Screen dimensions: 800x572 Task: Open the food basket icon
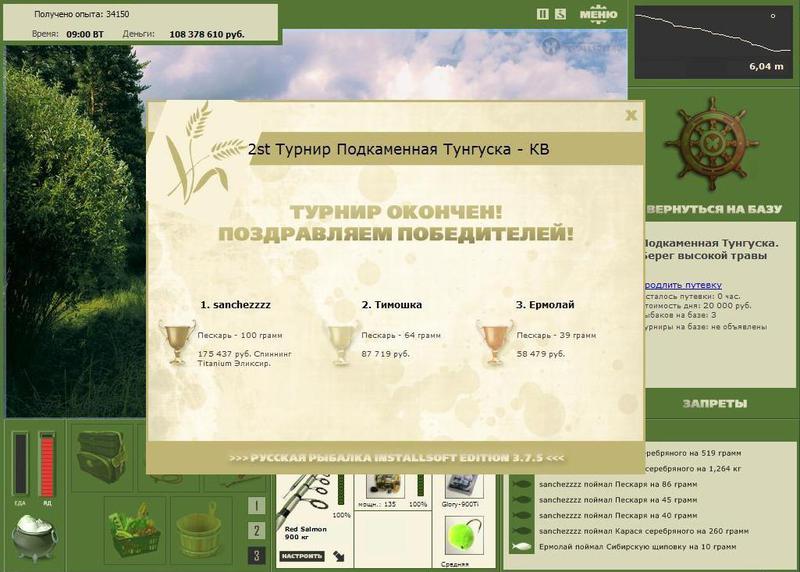click(x=134, y=531)
